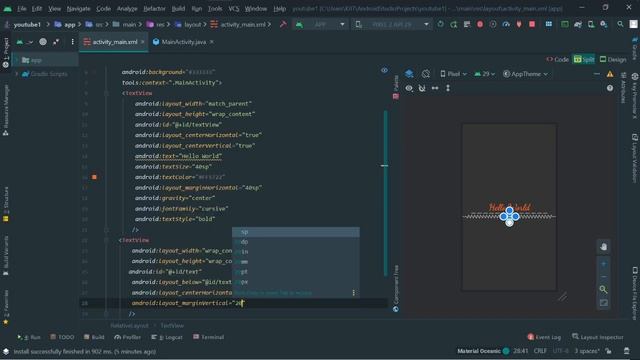Open the Build menu
The image size is (640, 360).
click(178, 8)
